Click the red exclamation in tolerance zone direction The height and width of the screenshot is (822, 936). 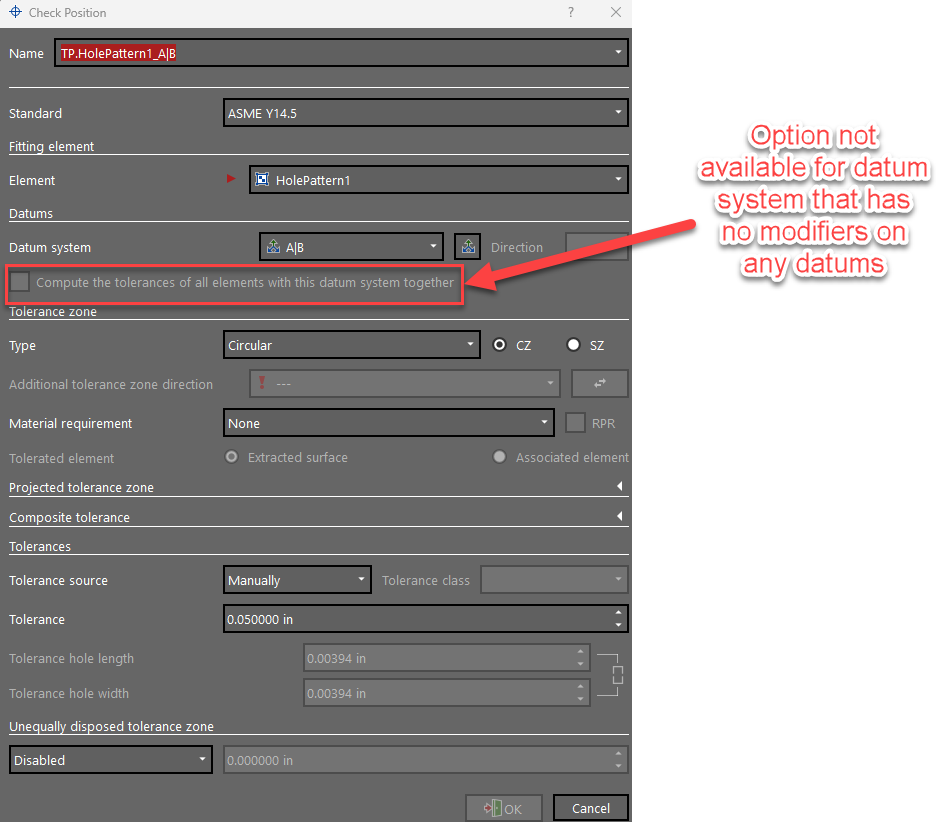click(x=261, y=382)
